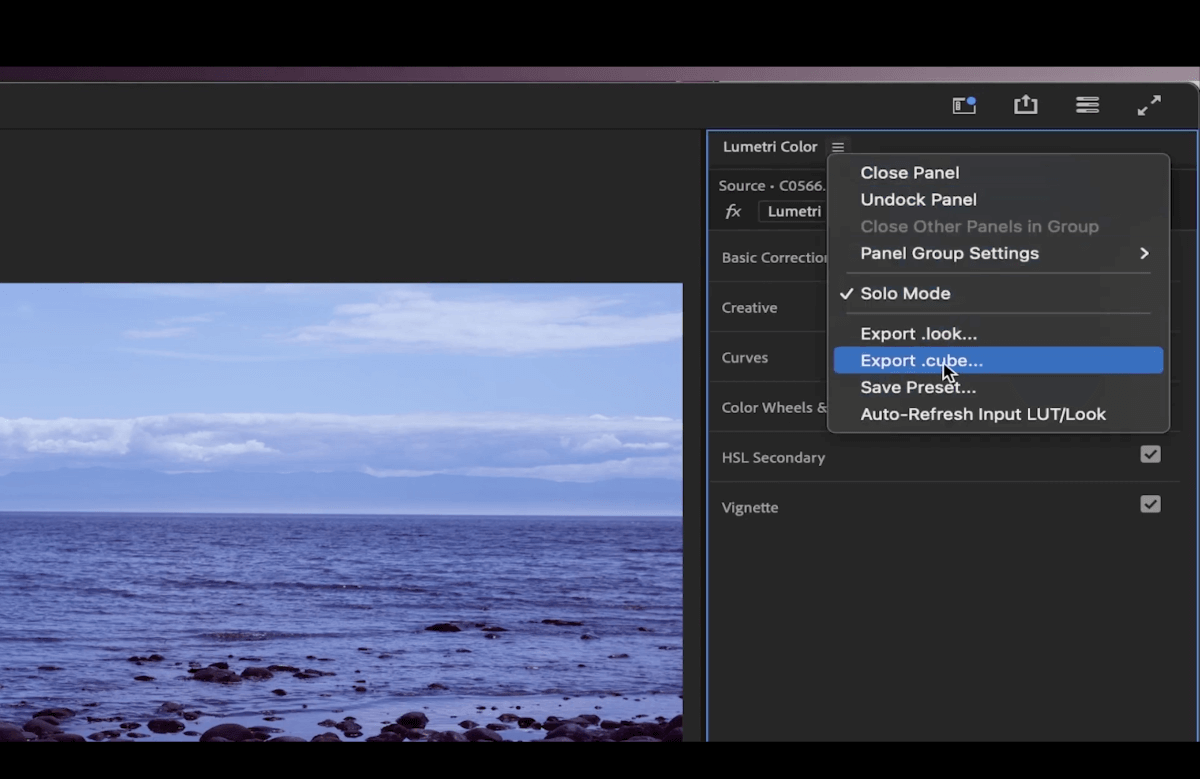Screen dimensions: 1200x779
Task: Expand the Color Wheels section
Action: point(774,408)
